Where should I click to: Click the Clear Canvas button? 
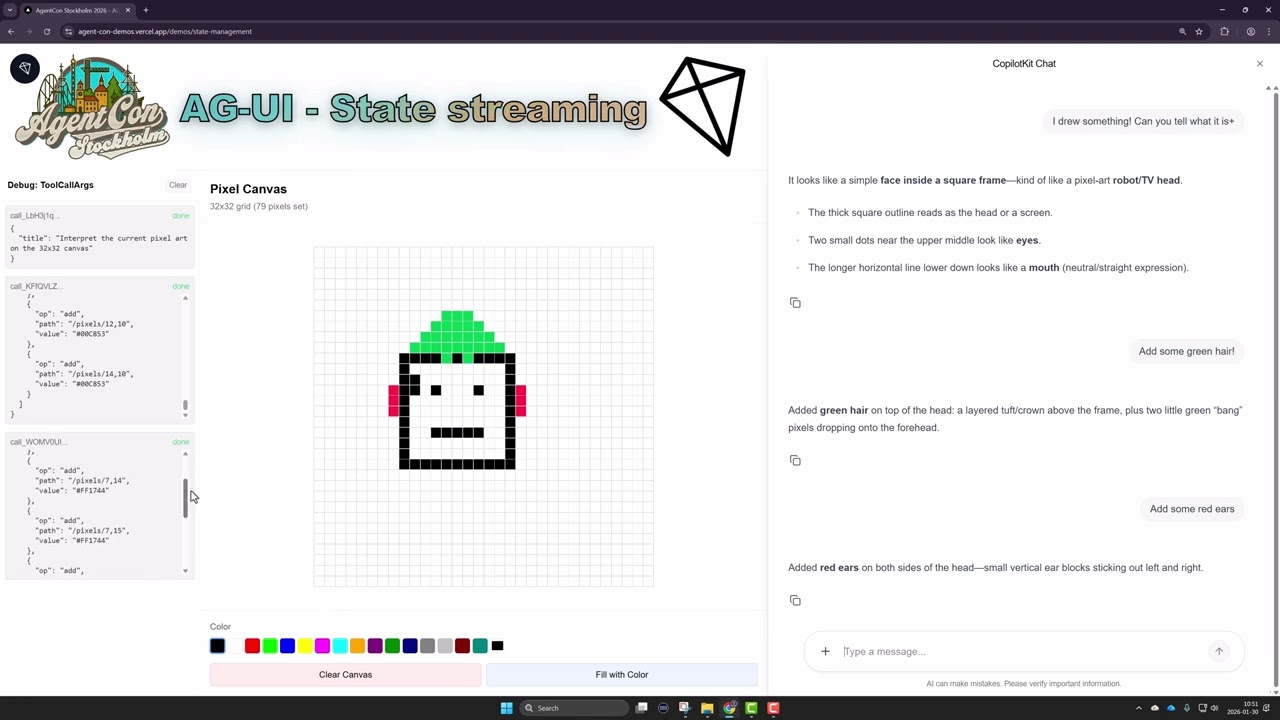coord(345,674)
